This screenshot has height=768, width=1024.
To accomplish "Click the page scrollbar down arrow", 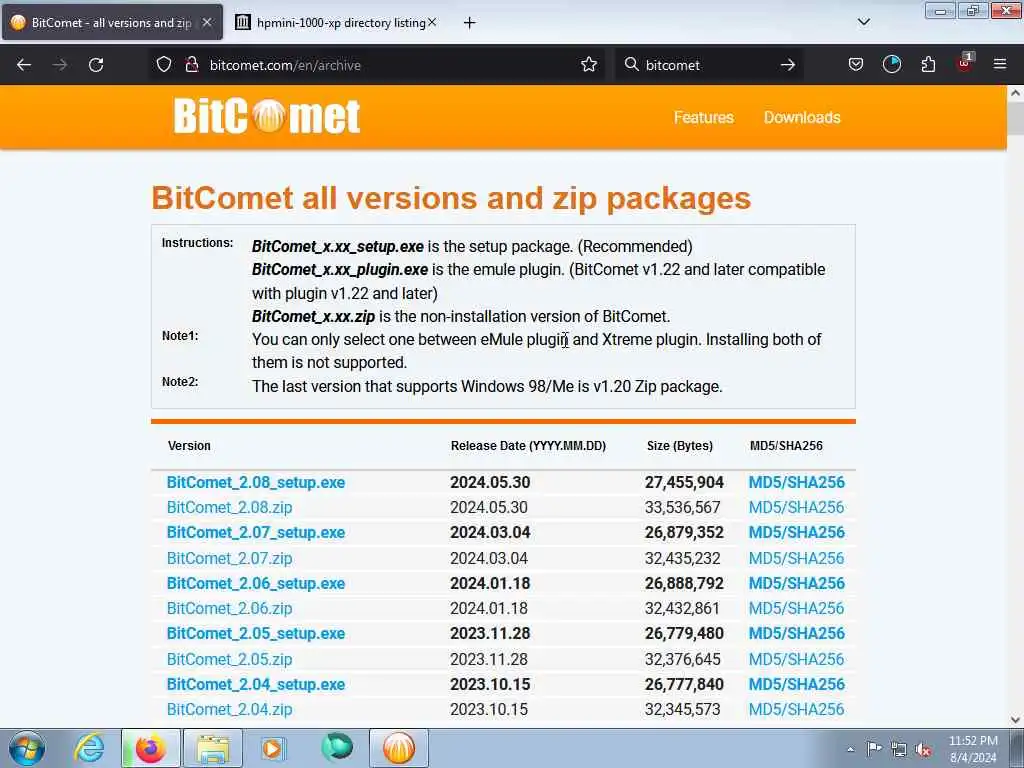I will pos(1015,719).
